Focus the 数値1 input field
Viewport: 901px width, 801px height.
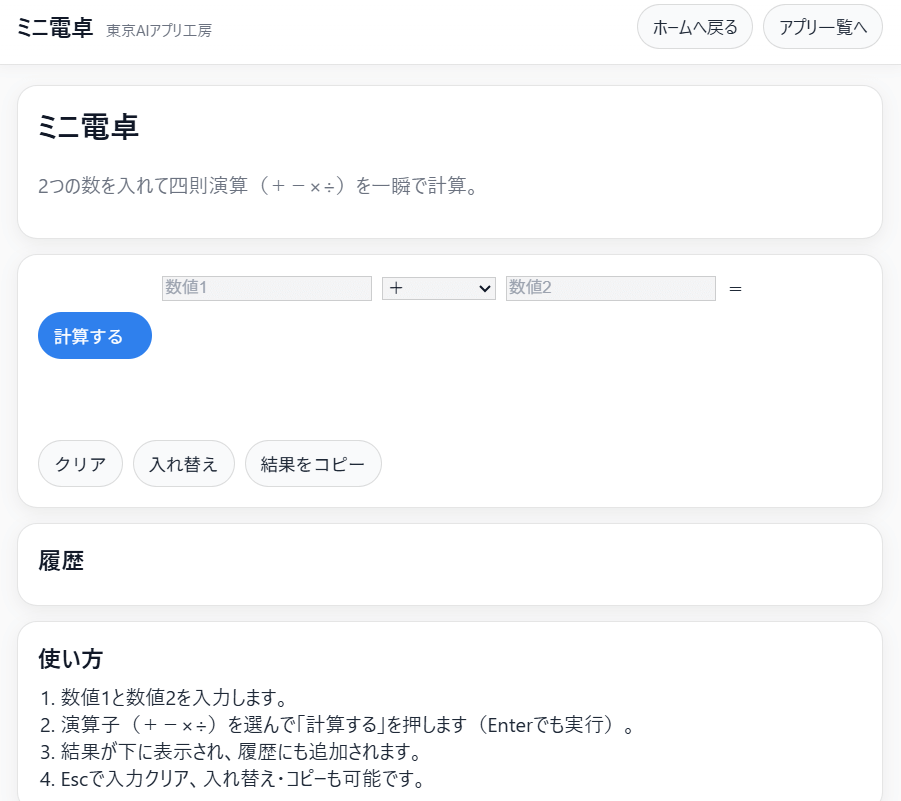pos(266,288)
